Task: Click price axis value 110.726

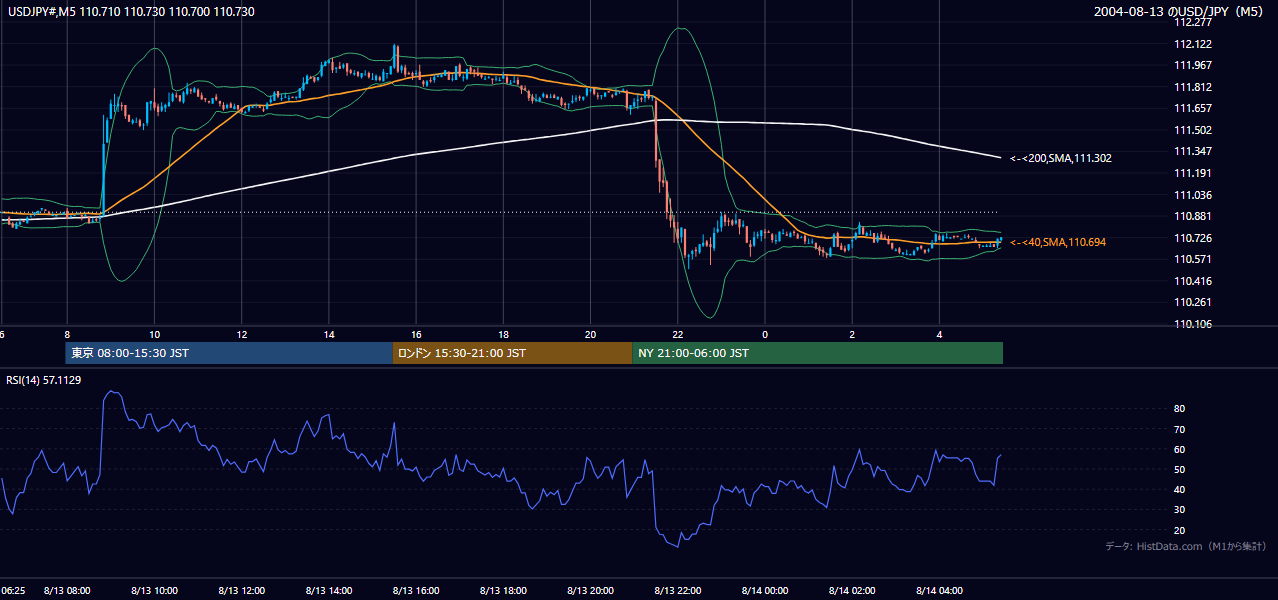Action: 1194,238
